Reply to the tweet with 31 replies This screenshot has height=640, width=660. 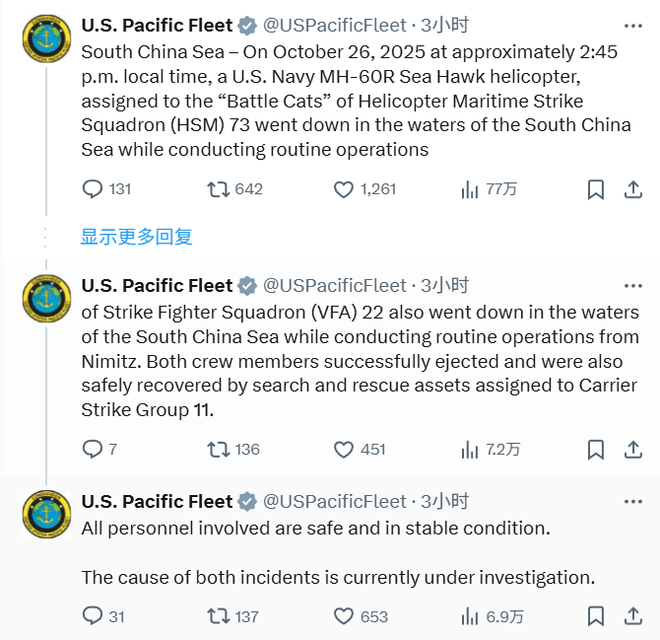pos(93,616)
